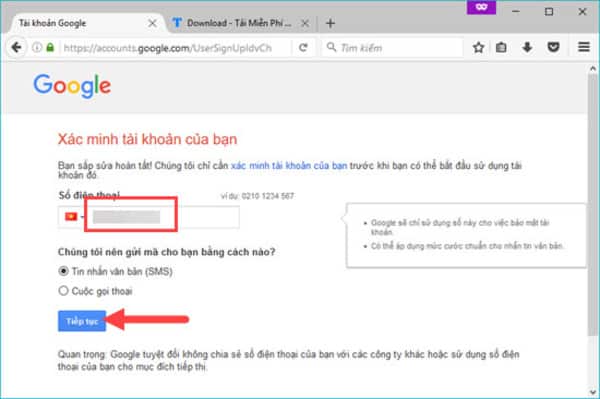This screenshot has height=399, width=600.
Task: Close the Tài khoản Google tab
Action: coord(152,23)
